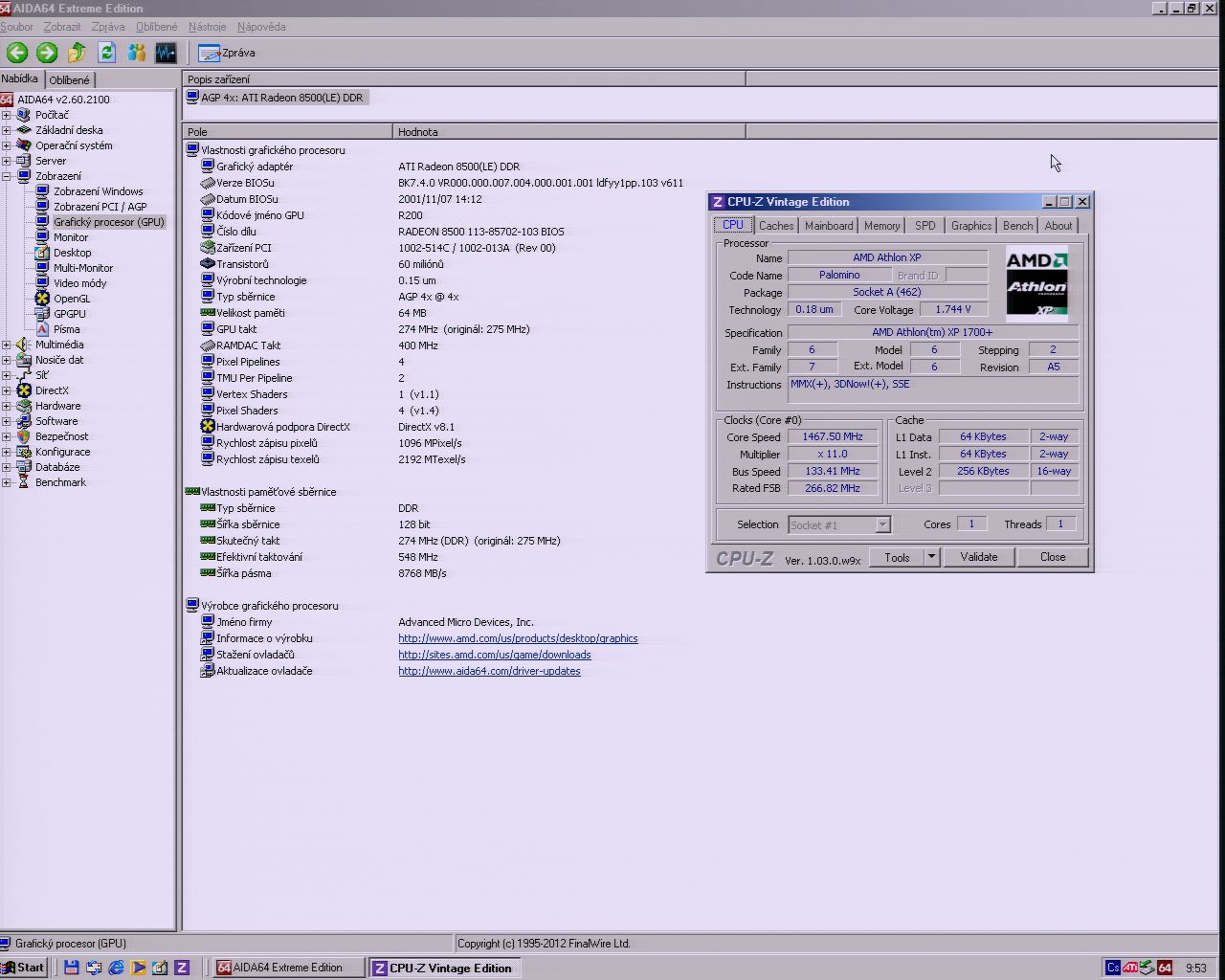Open the monitor graph toolbar icon

point(166,53)
